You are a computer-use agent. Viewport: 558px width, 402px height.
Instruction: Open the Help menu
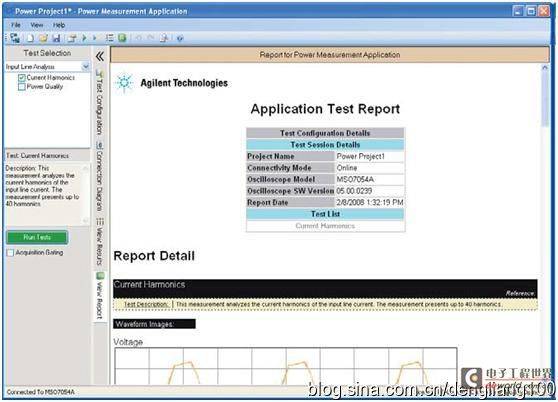59,25
